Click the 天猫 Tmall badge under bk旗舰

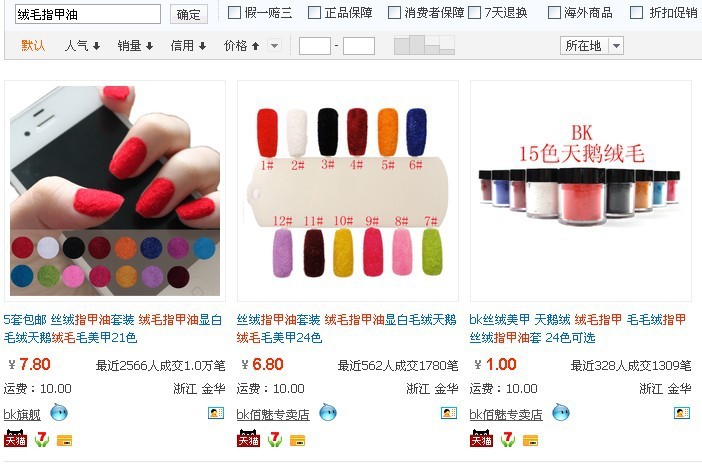click(15, 439)
